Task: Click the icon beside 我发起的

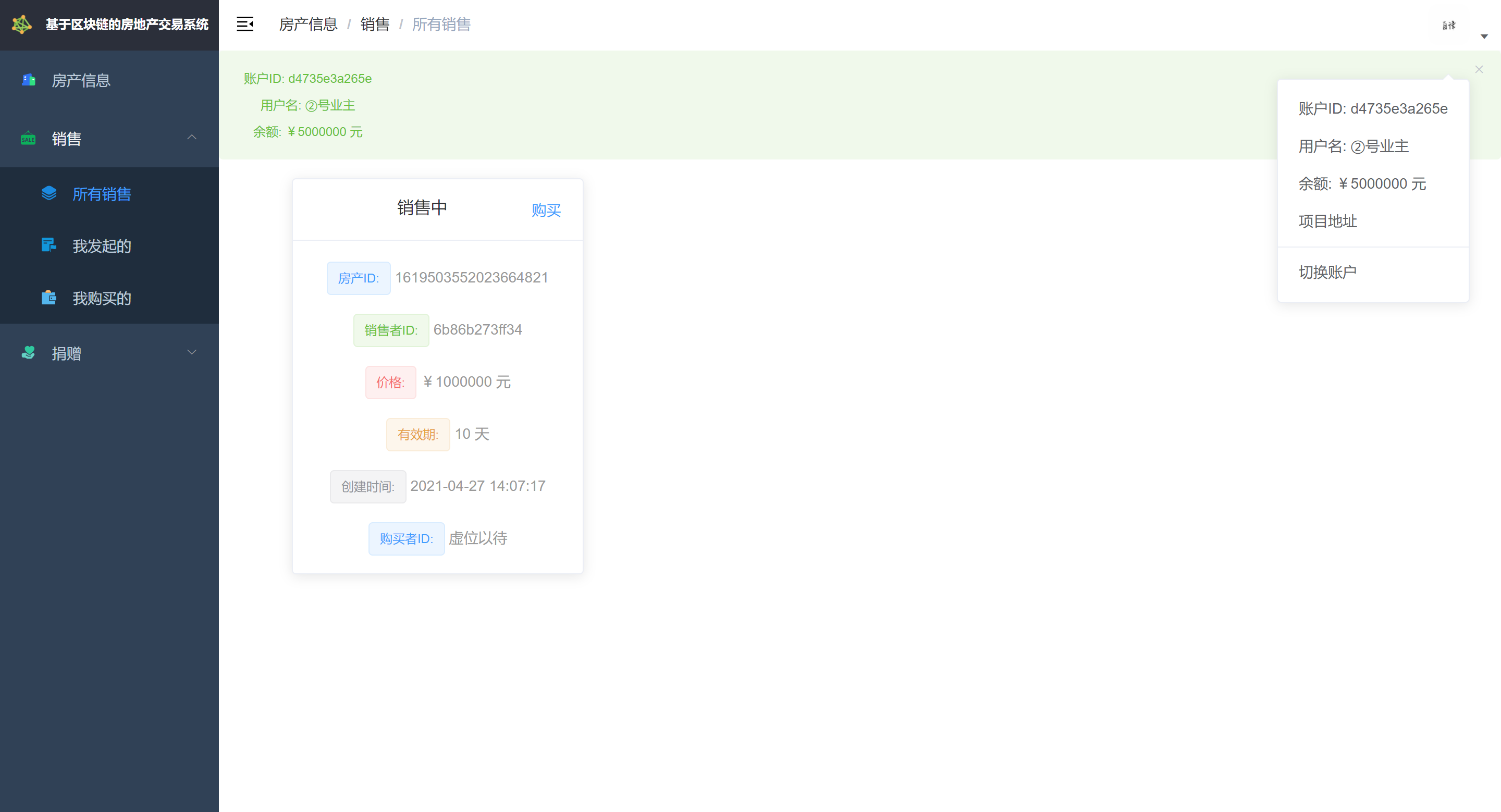Action: coord(49,245)
